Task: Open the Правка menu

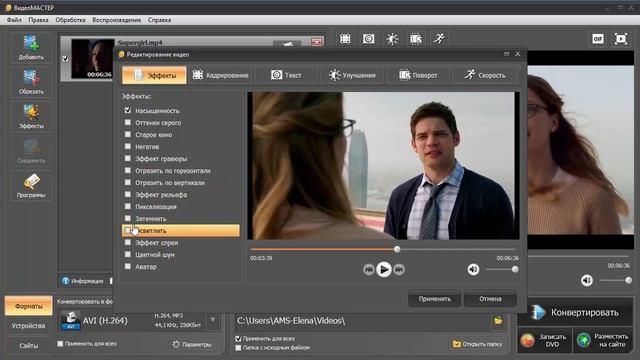Action: coord(38,20)
